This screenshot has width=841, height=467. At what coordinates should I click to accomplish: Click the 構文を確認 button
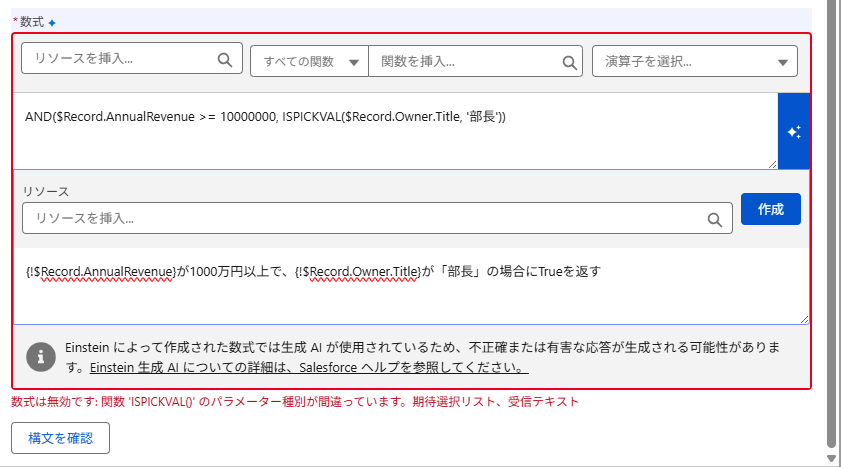[x=60, y=438]
